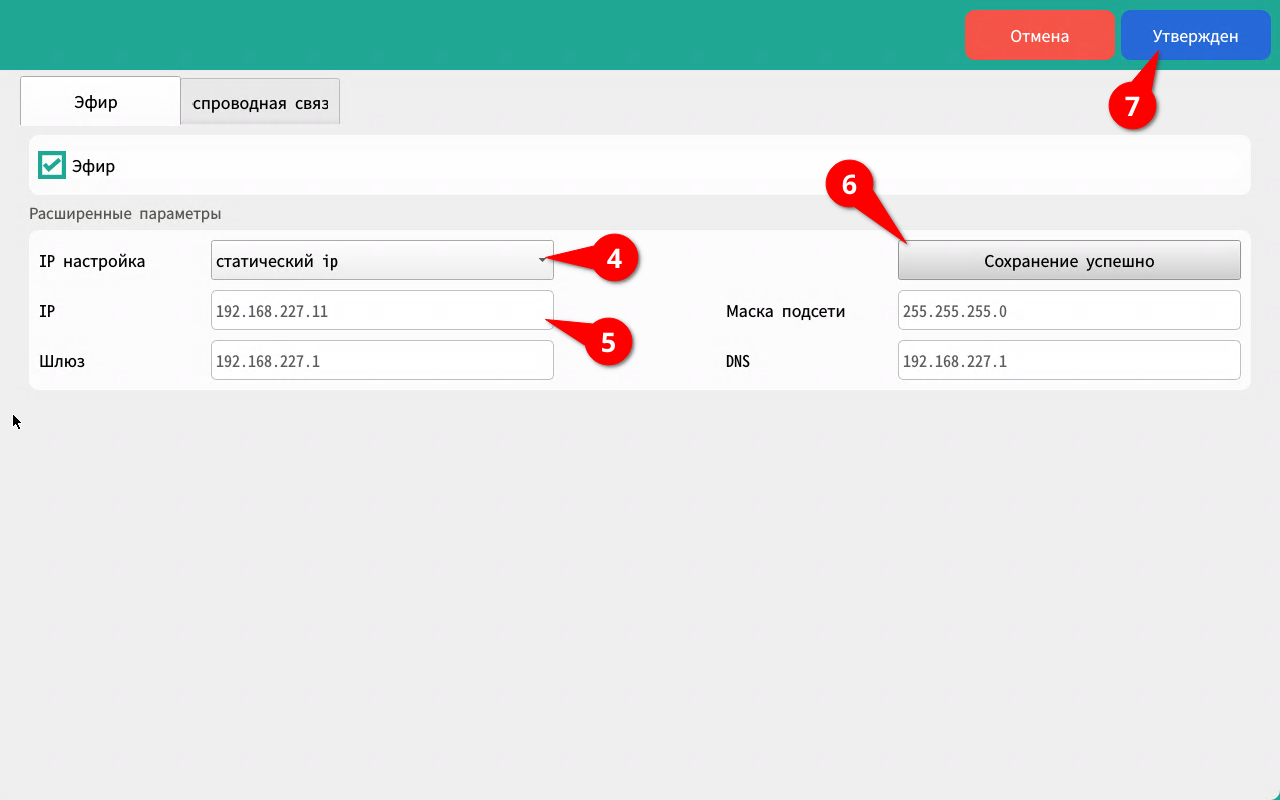Select the Маска подсети input field
Screen dimensions: 1280x800
point(1069,311)
